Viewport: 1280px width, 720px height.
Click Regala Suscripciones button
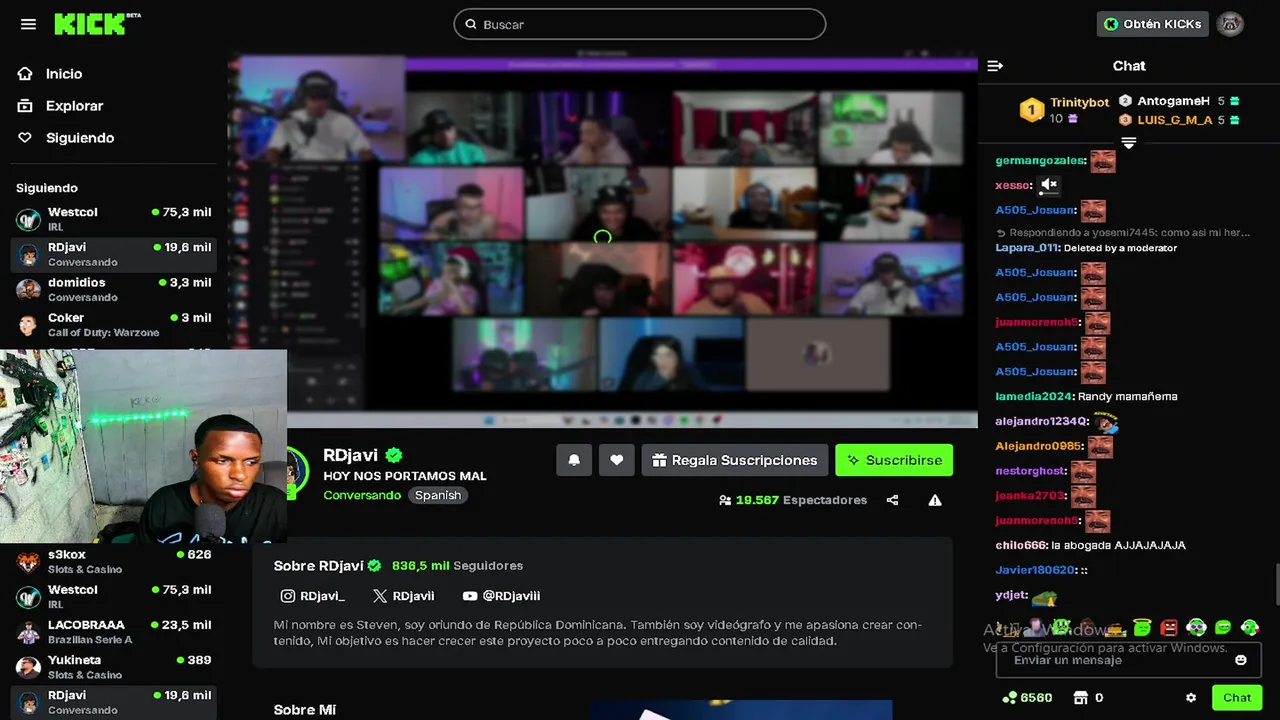(734, 460)
